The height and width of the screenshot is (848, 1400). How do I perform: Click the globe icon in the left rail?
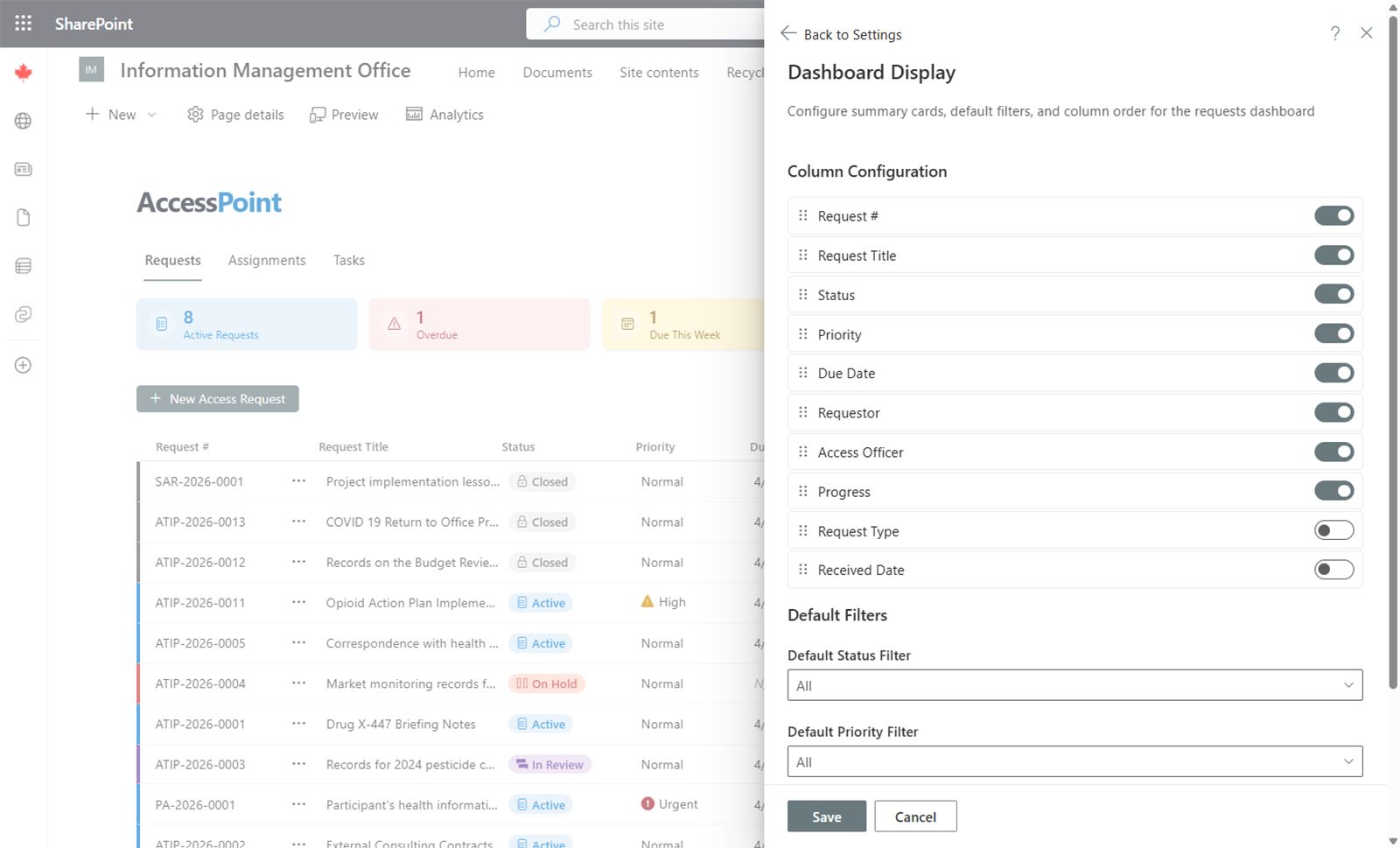(x=24, y=121)
